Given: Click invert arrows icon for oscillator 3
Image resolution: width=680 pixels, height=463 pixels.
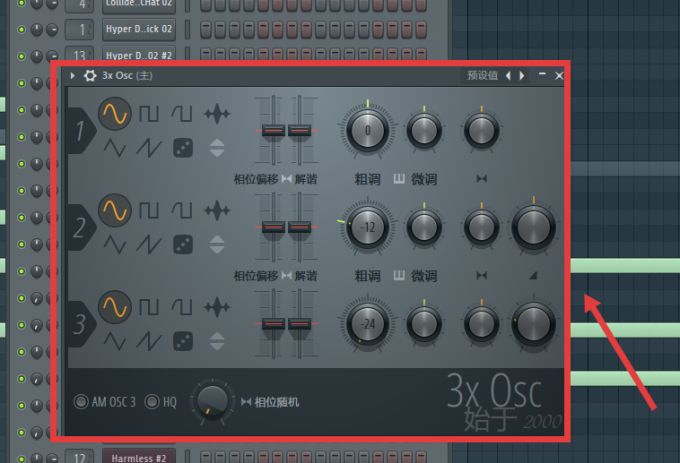Looking at the screenshot, I should point(217,342).
